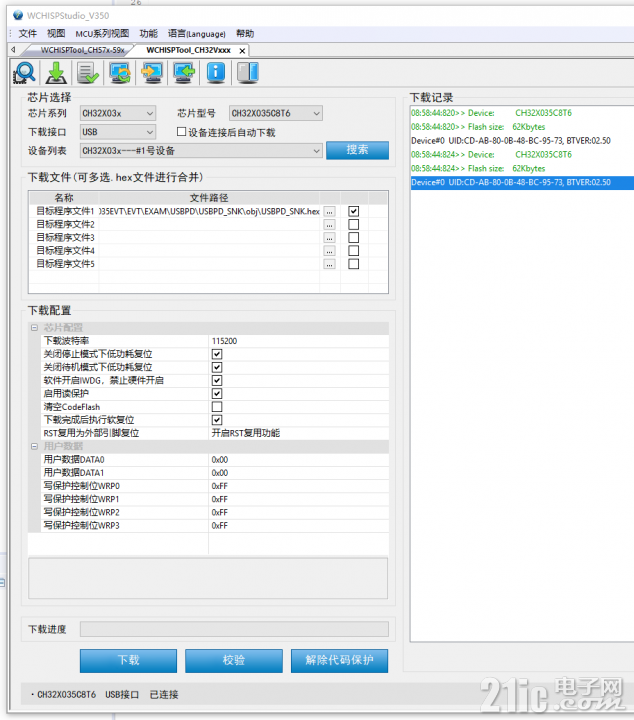Open the 芯片型号 CH32X035C8T6 dropdown

[x=275, y=113]
